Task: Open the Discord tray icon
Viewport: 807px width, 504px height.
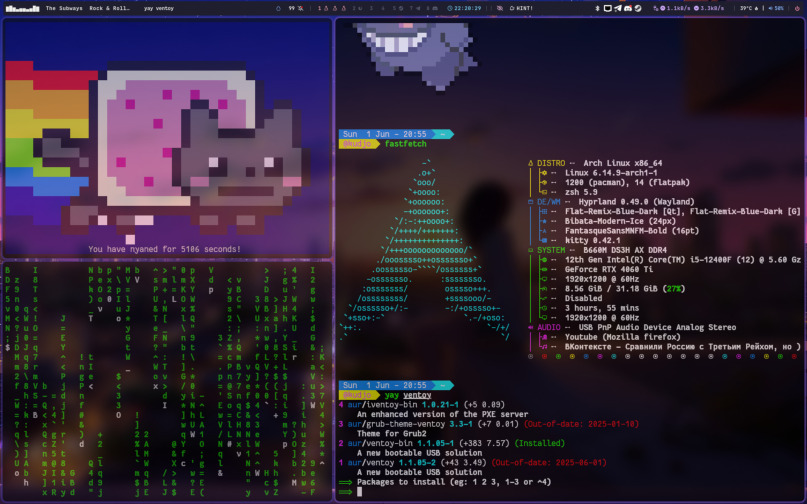Action: pos(628,8)
